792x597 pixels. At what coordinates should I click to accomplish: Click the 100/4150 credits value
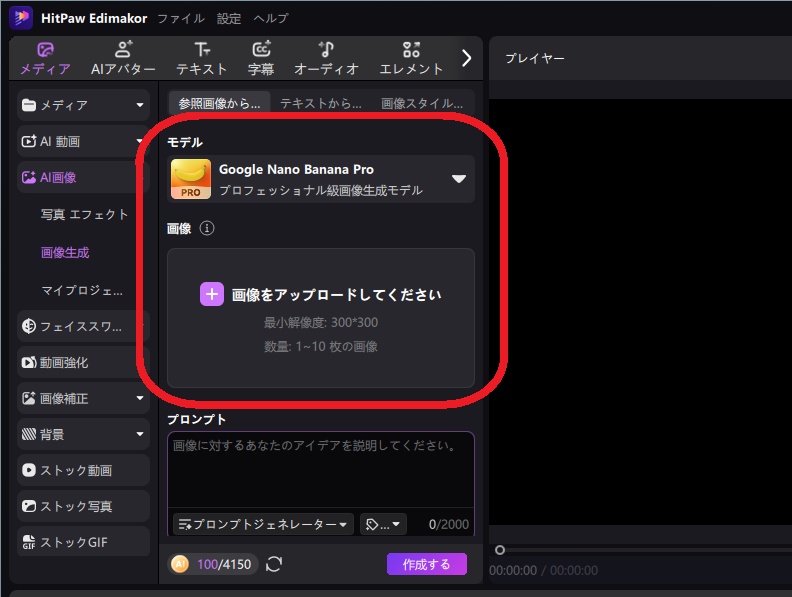point(224,564)
